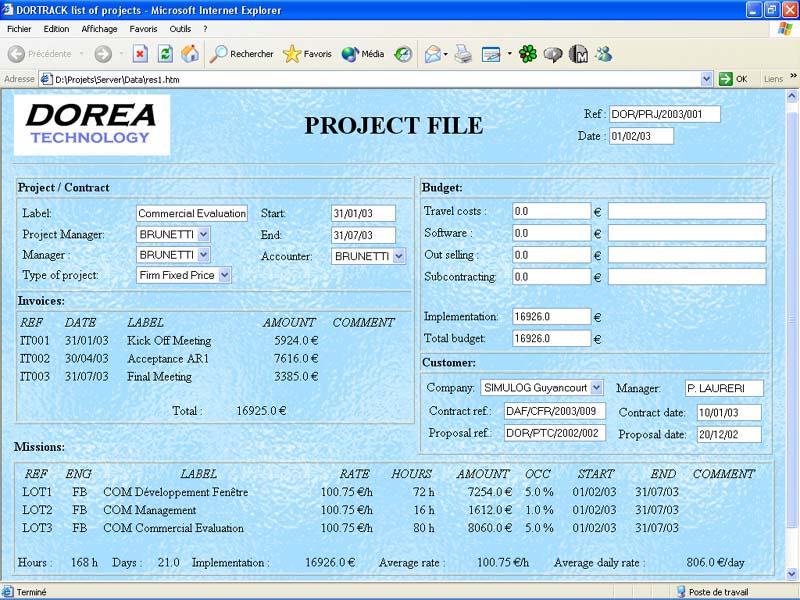
Task: Click the header Date field showing 01/02/03
Action: pyautogui.click(x=641, y=136)
